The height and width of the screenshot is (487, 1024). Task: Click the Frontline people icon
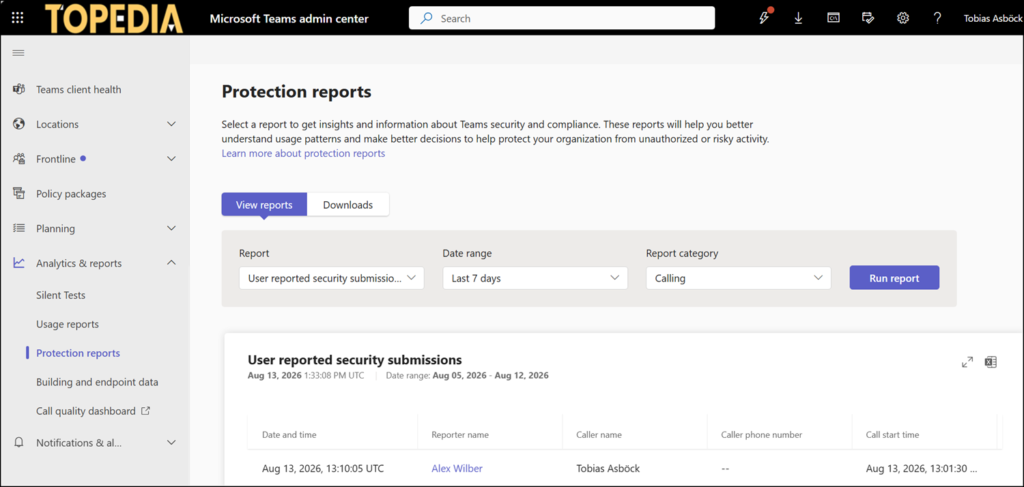(x=19, y=159)
